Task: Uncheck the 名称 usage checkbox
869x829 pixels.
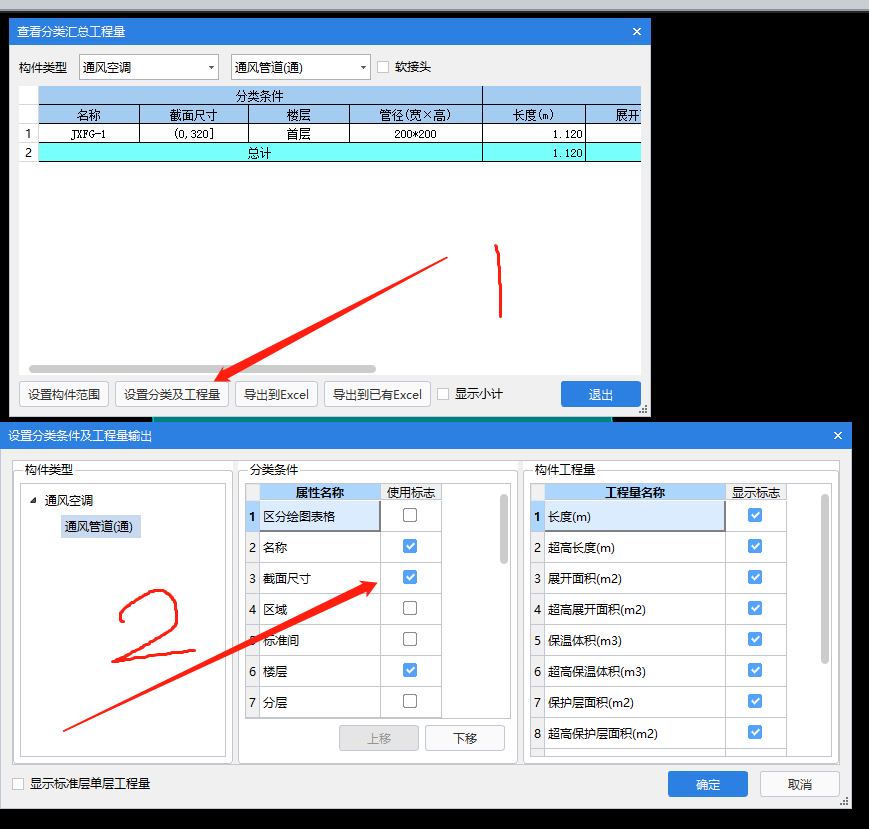Action: point(410,546)
